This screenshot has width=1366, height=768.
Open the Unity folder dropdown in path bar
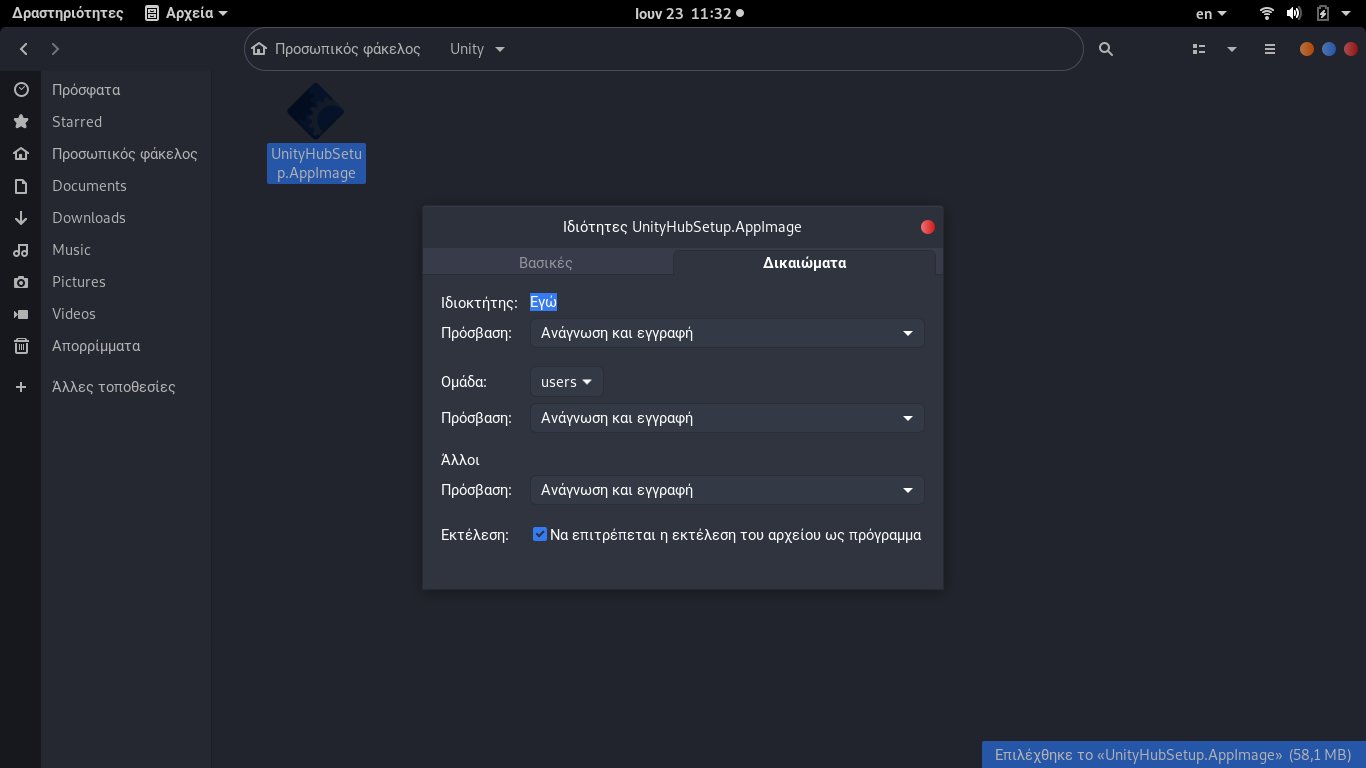[478, 49]
